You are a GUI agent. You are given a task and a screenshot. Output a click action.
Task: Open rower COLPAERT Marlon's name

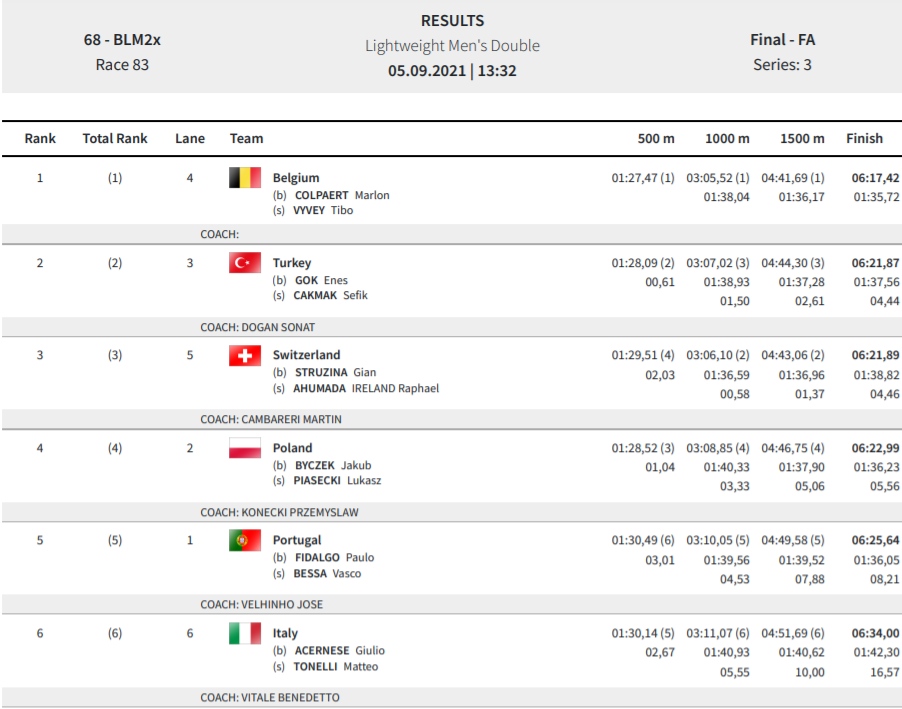(342, 195)
